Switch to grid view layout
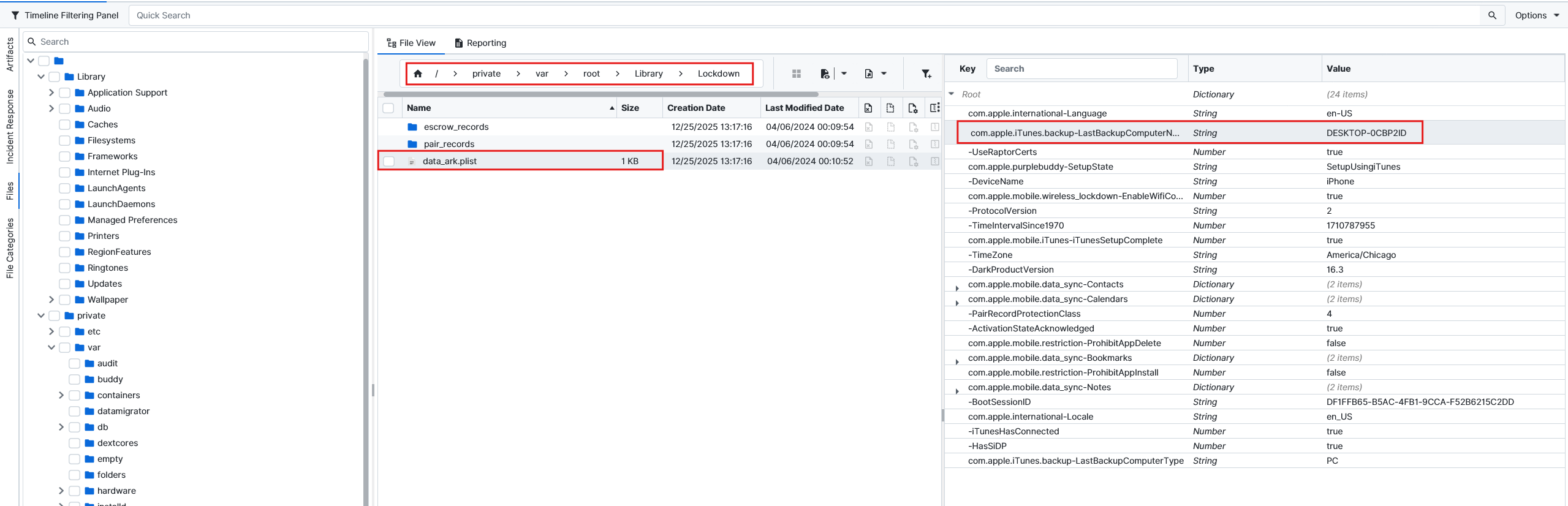Screen dimensions: 1568x506 pyautogui.click(x=796, y=74)
